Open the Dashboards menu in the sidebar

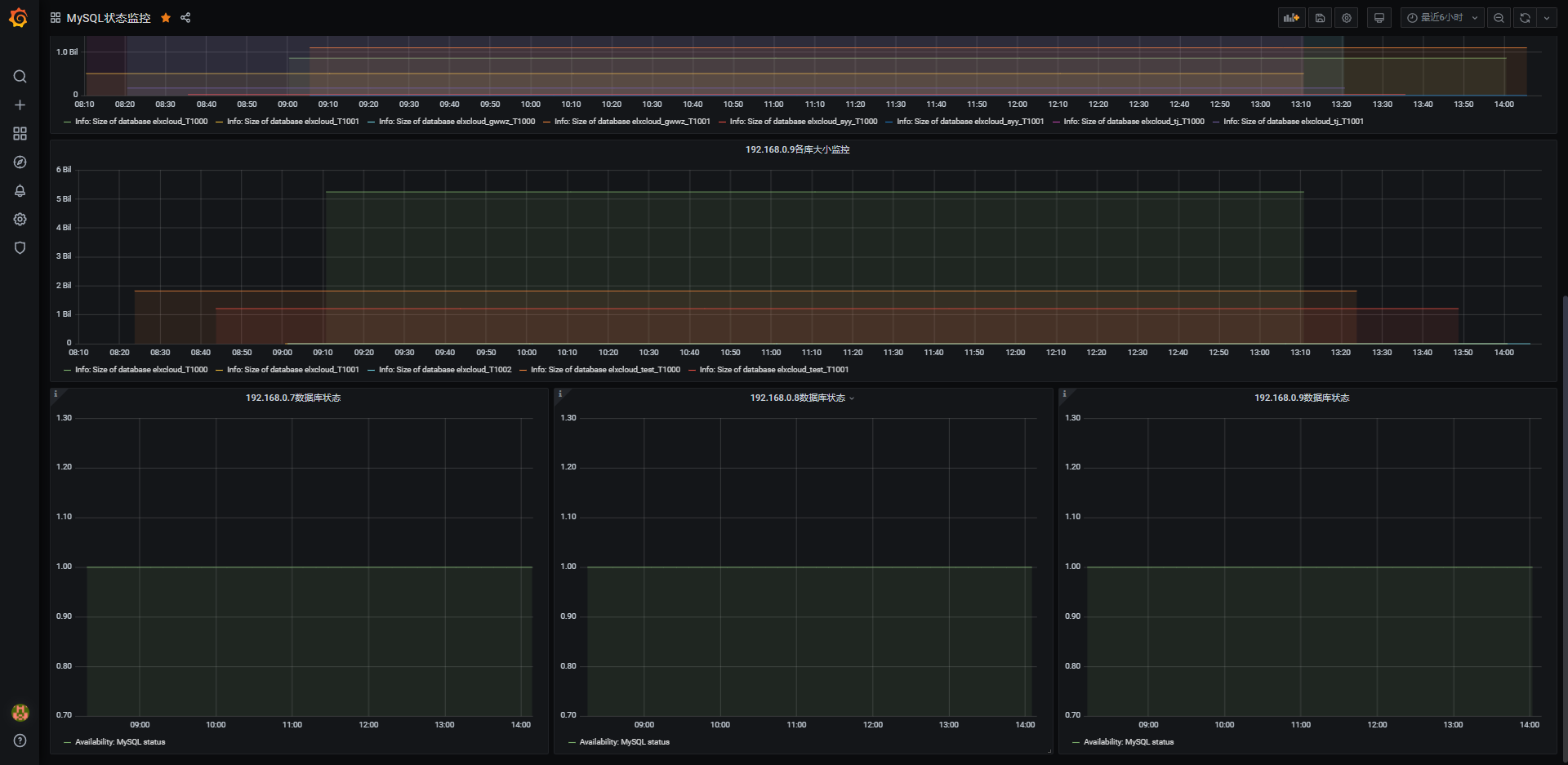click(x=20, y=134)
